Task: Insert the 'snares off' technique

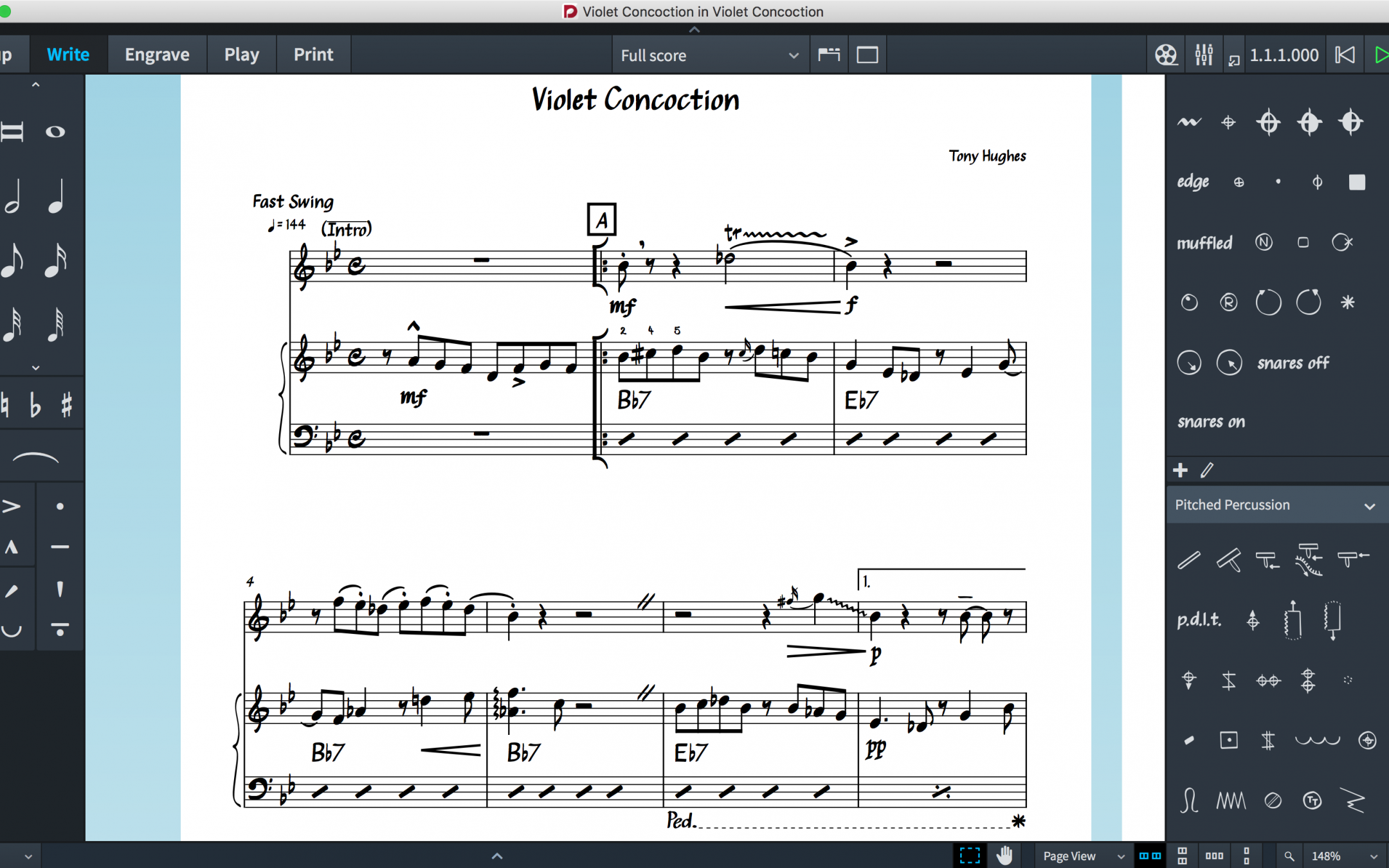Action: (1293, 363)
